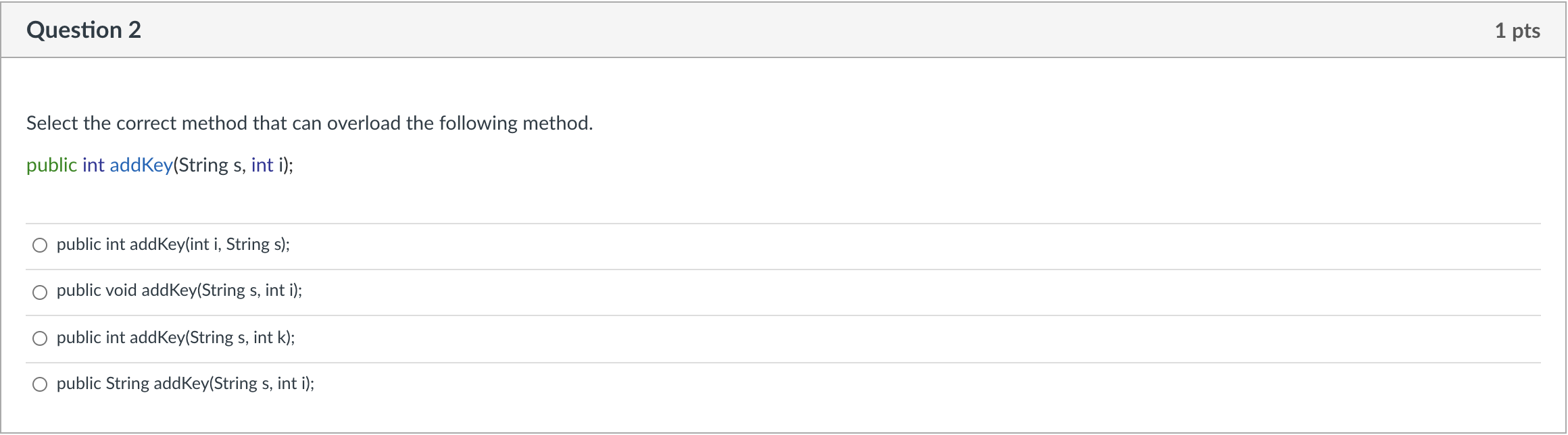Image resolution: width=1568 pixels, height=435 pixels.
Task: Click the '1 pts' score label
Action: point(1517,31)
